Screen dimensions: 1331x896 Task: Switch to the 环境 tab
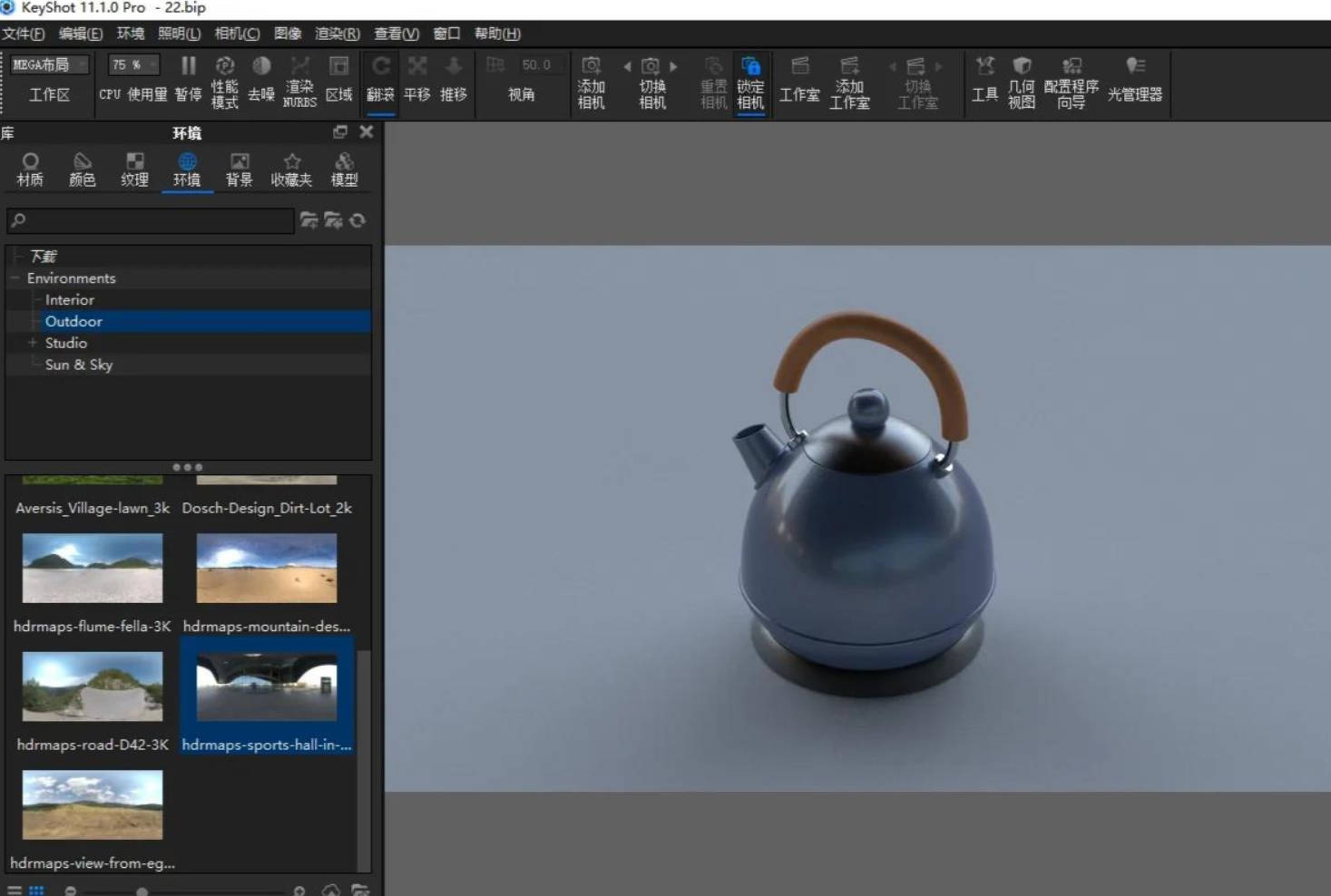(187, 169)
